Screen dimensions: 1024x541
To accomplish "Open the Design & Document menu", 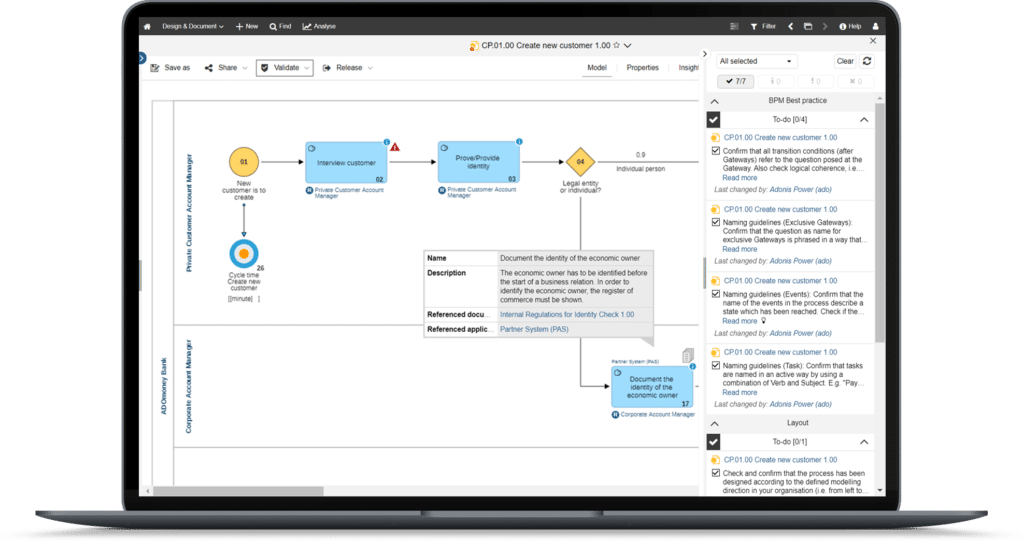I will 192,26.
